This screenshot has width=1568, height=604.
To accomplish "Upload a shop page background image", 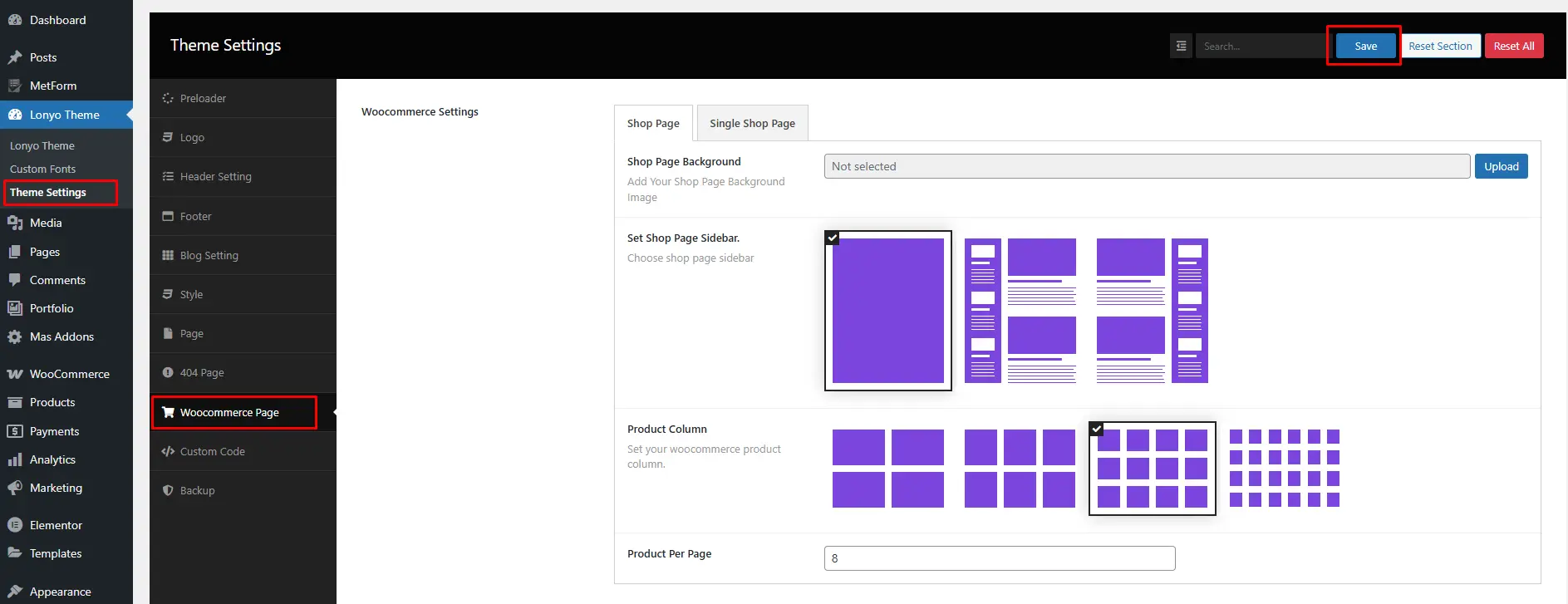I will [x=1501, y=166].
